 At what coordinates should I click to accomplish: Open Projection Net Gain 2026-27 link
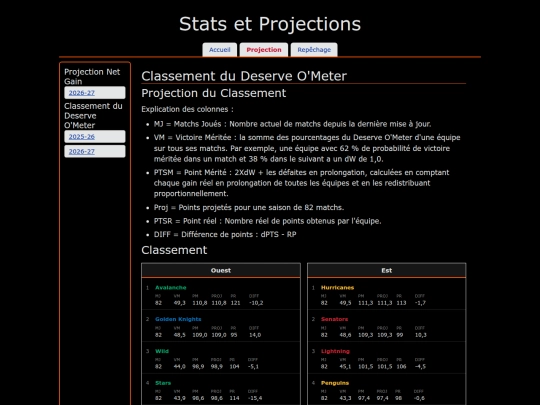tap(95, 93)
